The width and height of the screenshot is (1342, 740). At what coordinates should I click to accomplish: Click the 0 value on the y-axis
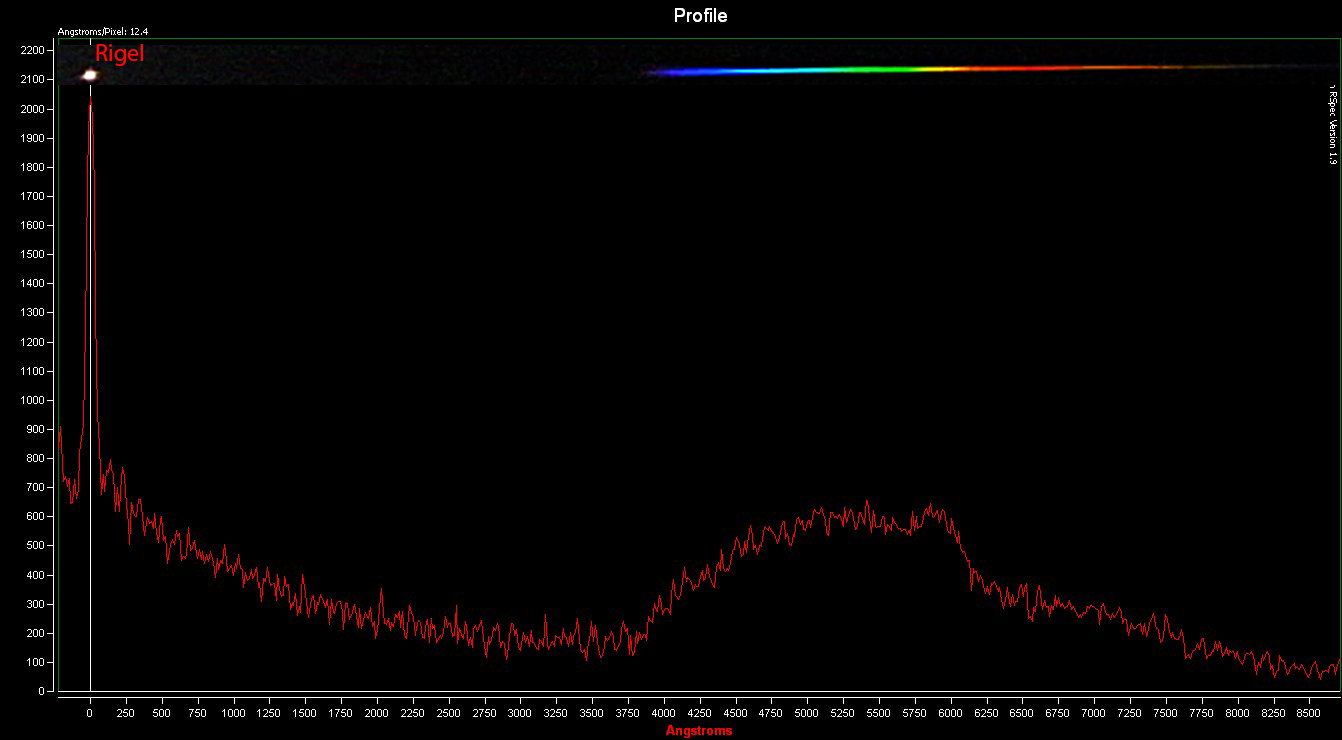(x=42, y=692)
